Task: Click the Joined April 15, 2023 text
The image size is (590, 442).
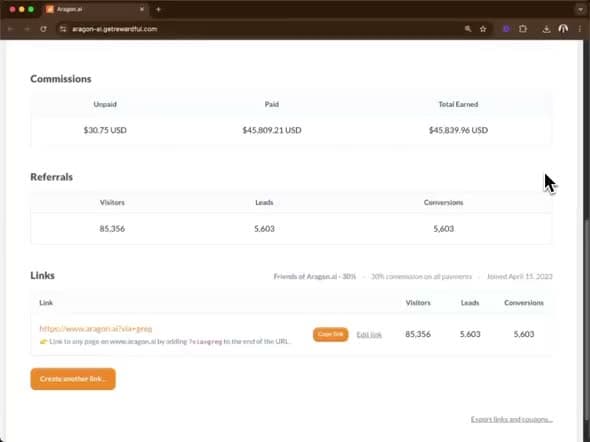Action: coord(520,276)
